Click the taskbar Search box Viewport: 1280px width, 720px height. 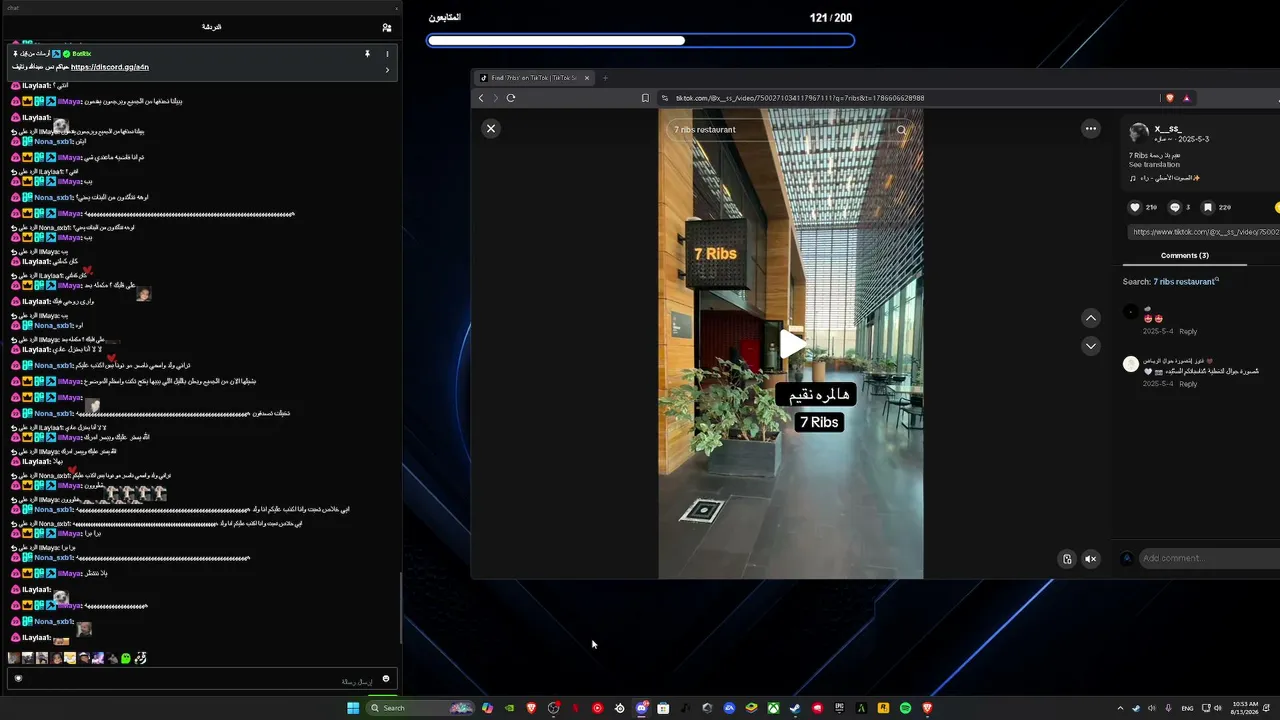click(420, 708)
